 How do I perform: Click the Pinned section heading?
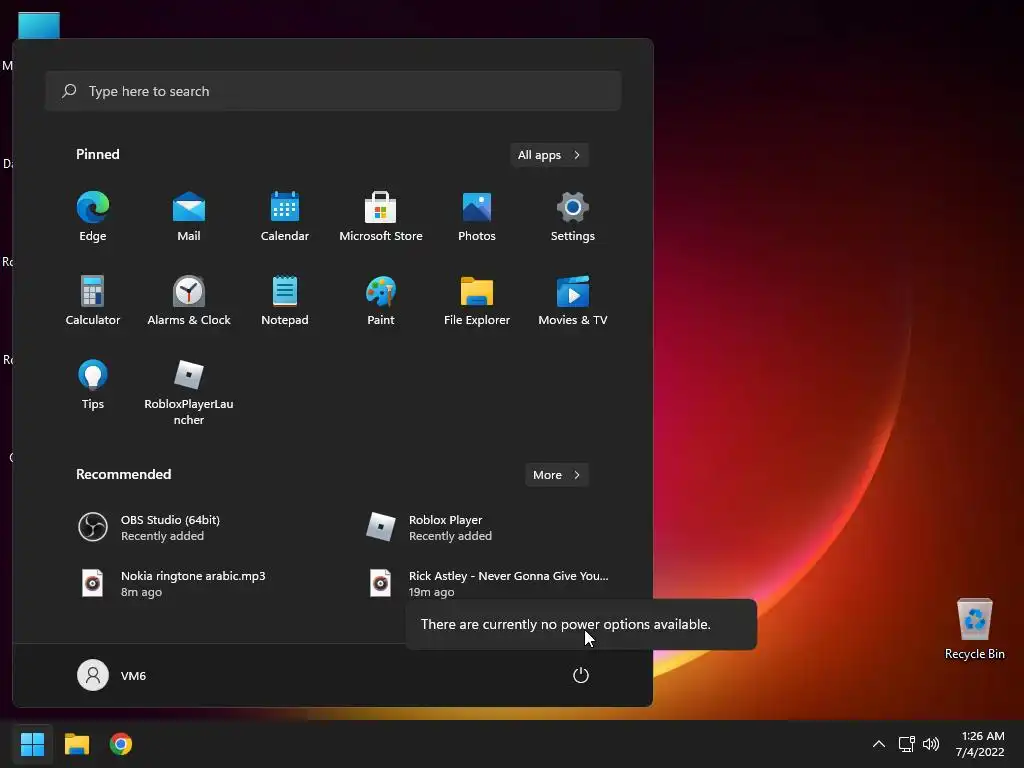pyautogui.click(x=98, y=154)
